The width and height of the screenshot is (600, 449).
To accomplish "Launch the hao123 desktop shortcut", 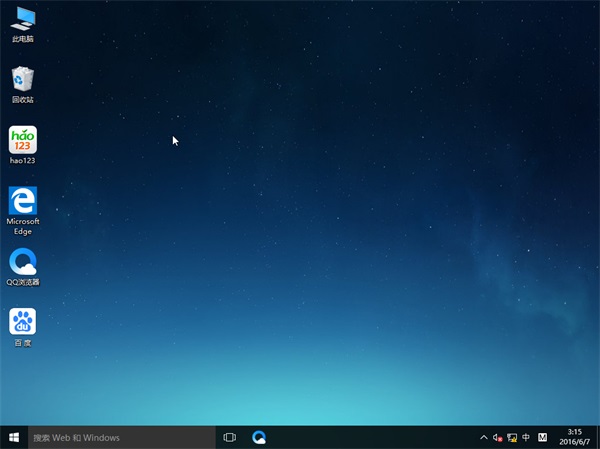I will click(x=22, y=140).
